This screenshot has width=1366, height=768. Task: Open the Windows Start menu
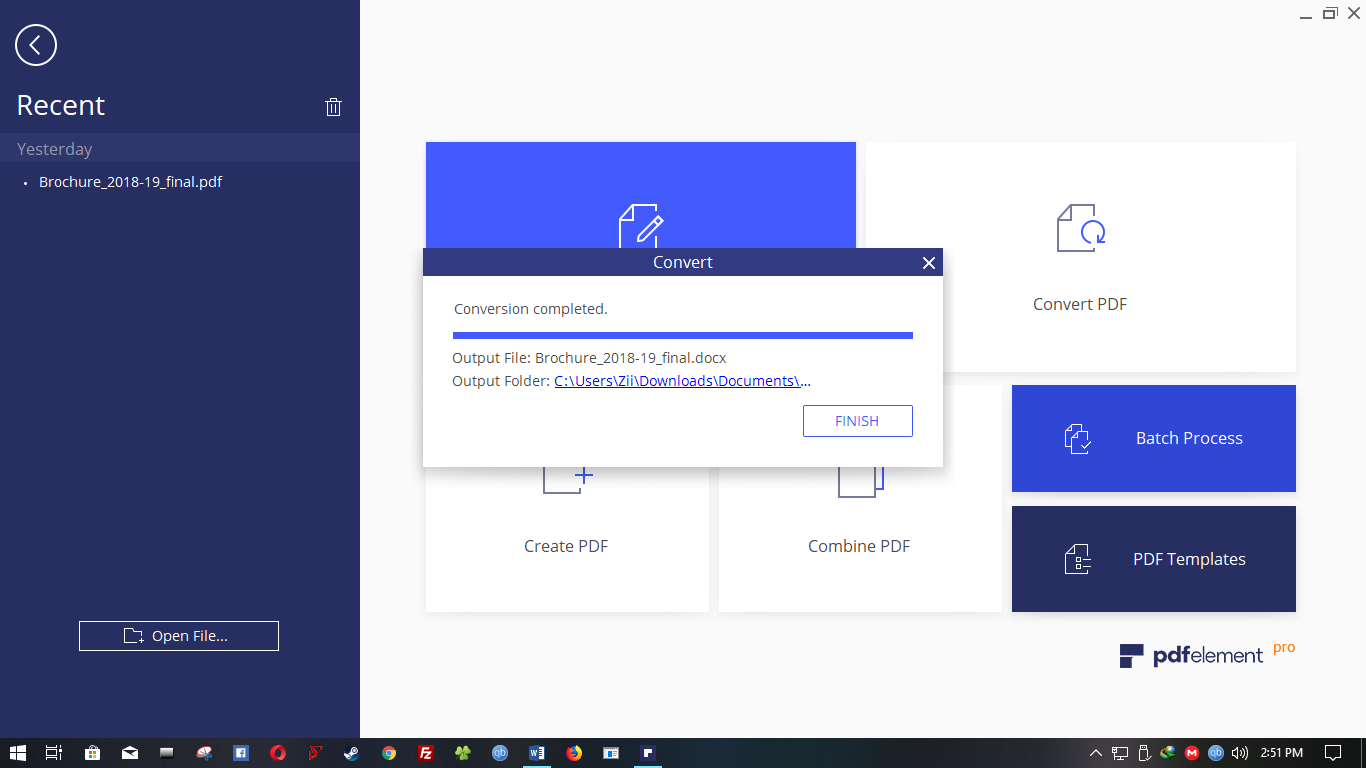click(18, 753)
